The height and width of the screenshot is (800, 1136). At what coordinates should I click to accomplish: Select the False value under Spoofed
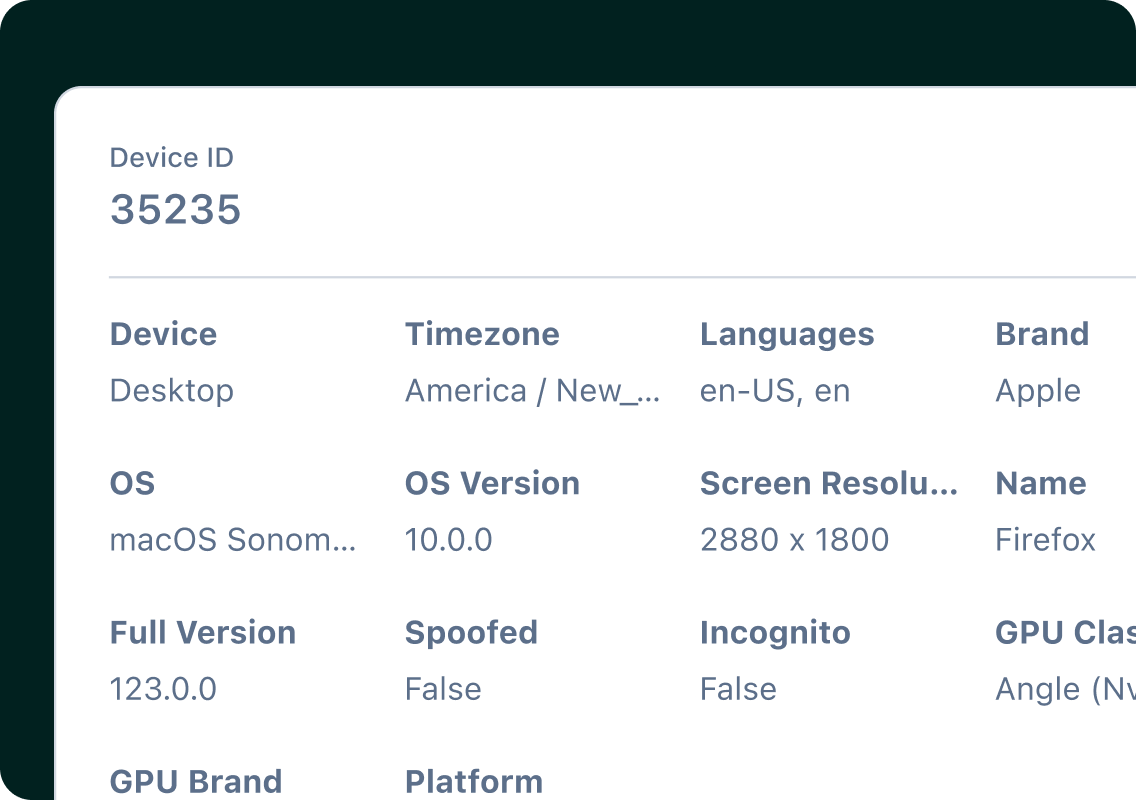click(x=443, y=689)
